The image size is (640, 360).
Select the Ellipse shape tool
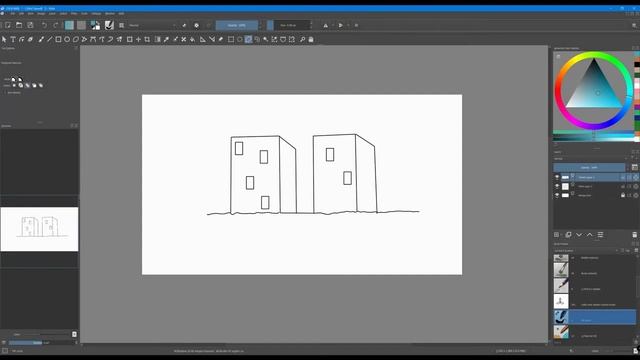[x=67, y=39]
